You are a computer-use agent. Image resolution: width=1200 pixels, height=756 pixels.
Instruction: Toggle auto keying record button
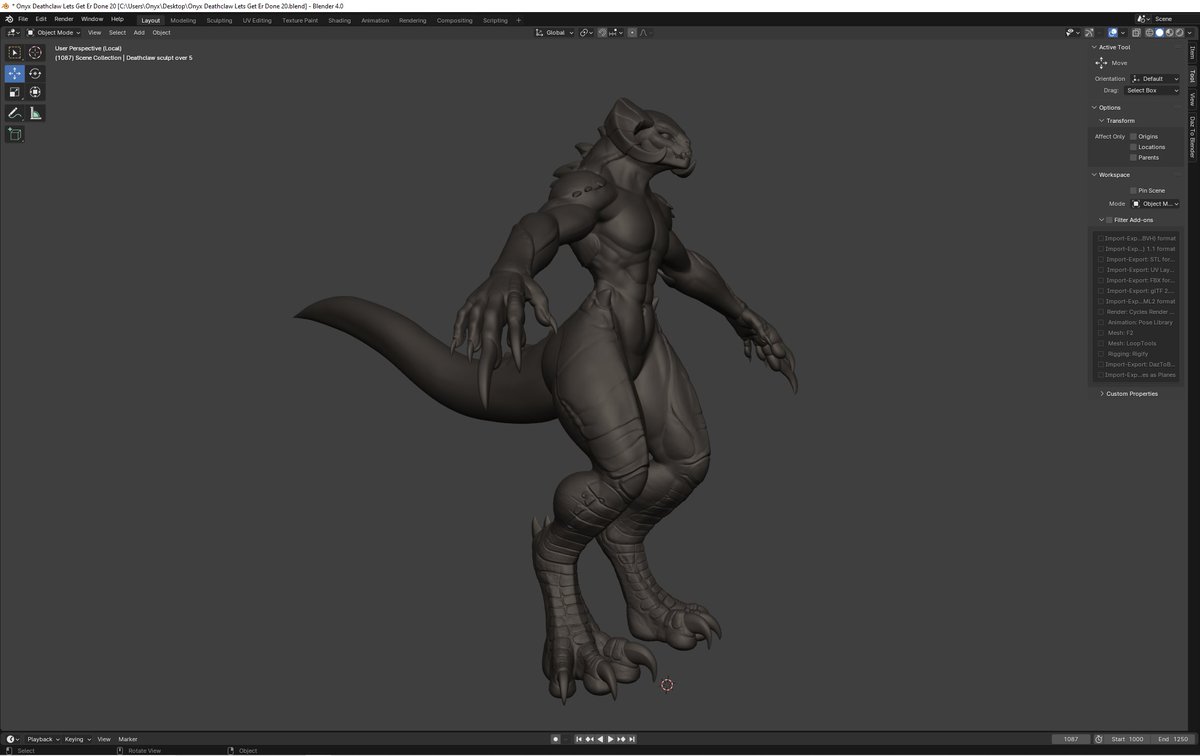point(556,739)
